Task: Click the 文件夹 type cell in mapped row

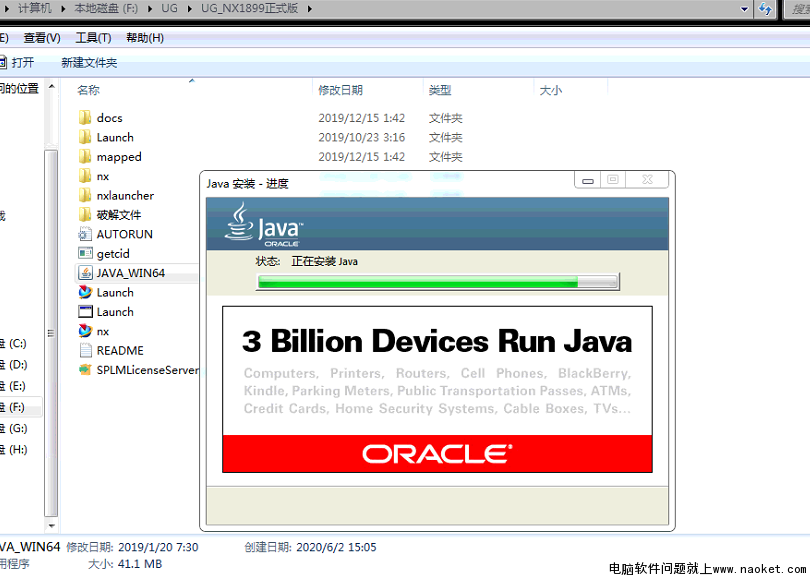Action: (445, 156)
